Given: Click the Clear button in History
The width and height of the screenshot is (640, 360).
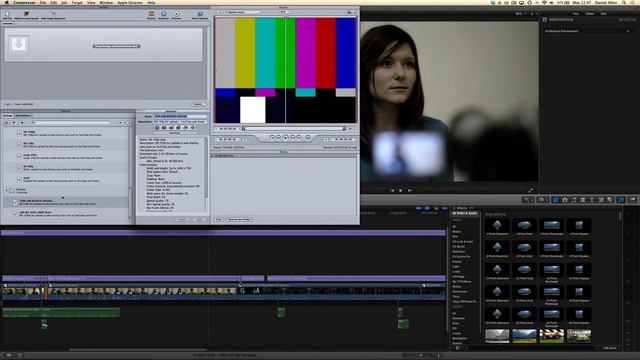Looking at the screenshot, I should (x=219, y=220).
